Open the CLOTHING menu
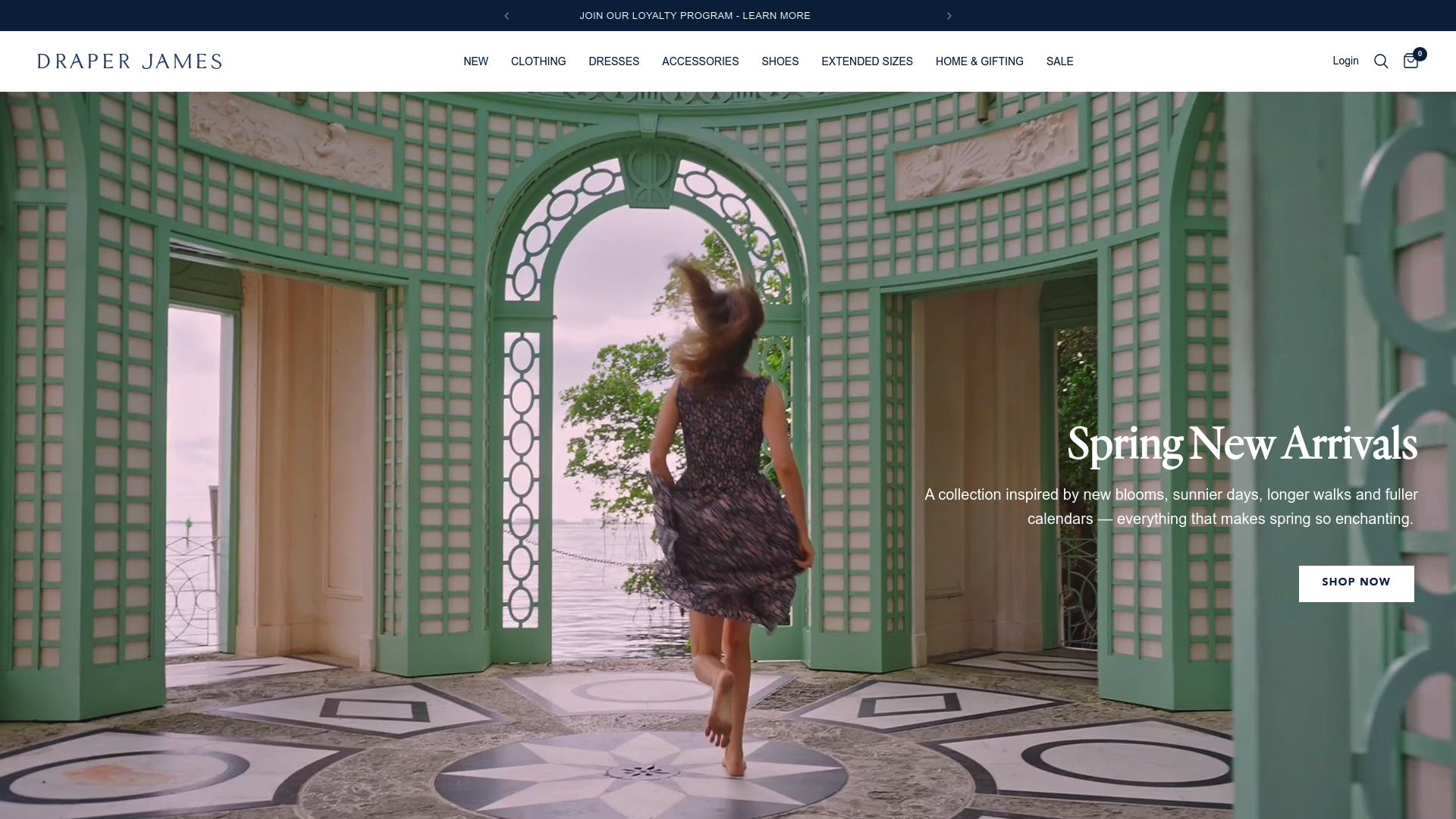1456x819 pixels. [538, 61]
